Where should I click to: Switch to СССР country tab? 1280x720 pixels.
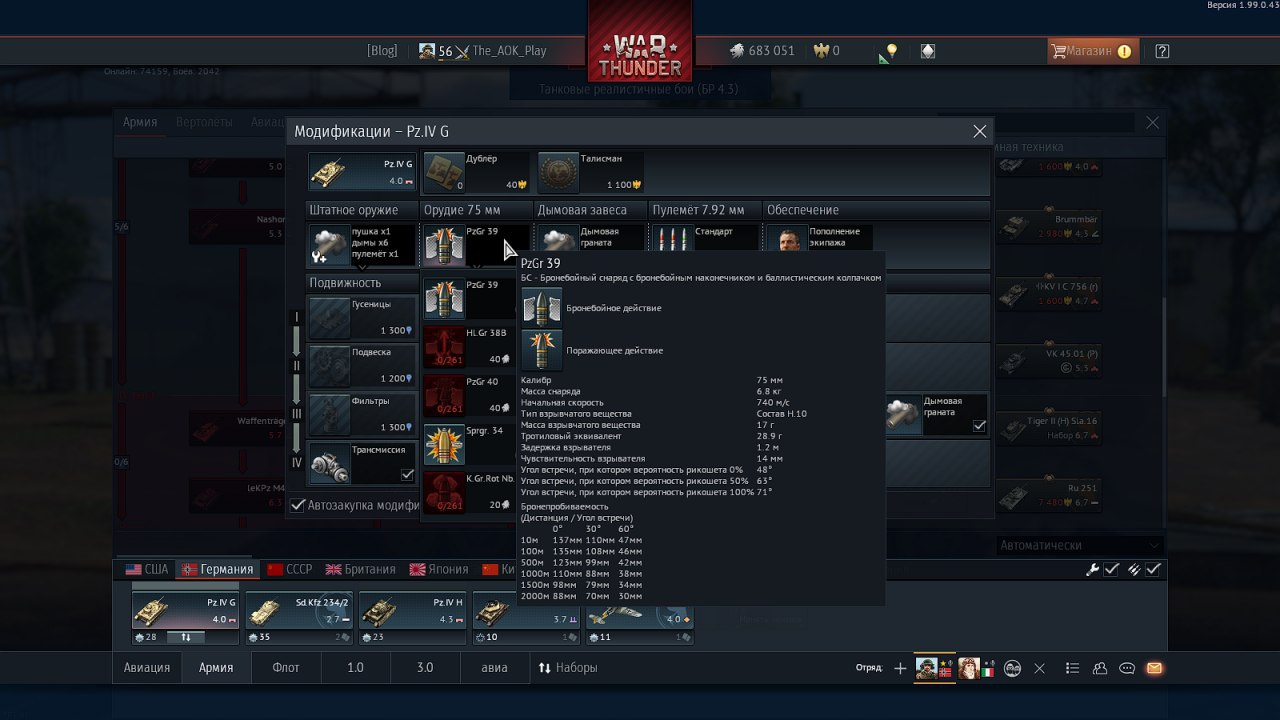[290, 569]
